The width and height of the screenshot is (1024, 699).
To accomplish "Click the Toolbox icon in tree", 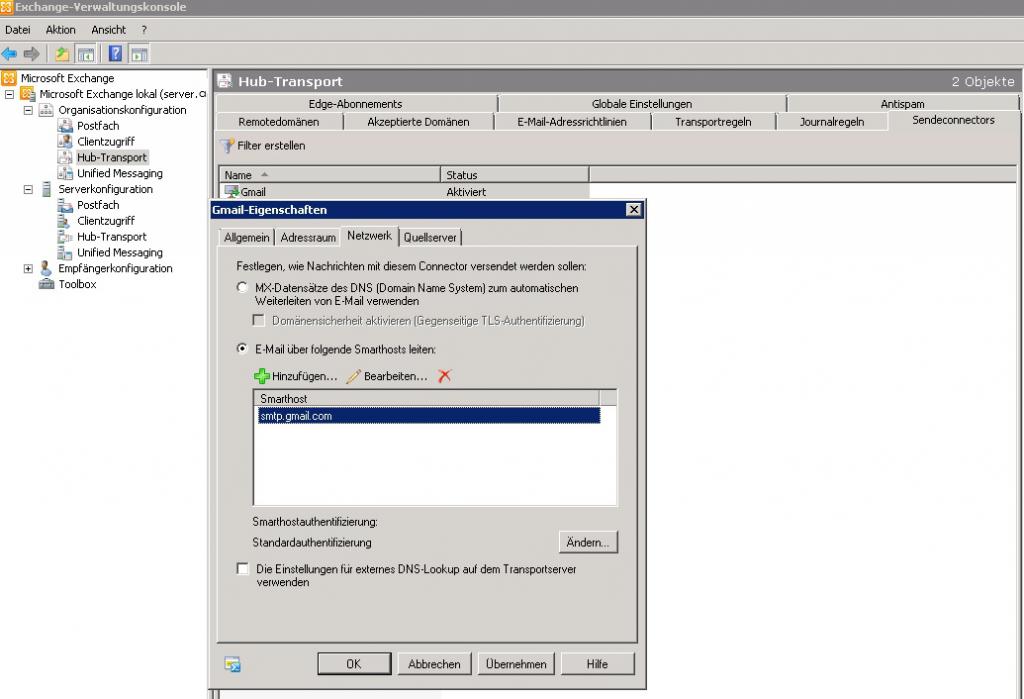I will click(x=46, y=284).
